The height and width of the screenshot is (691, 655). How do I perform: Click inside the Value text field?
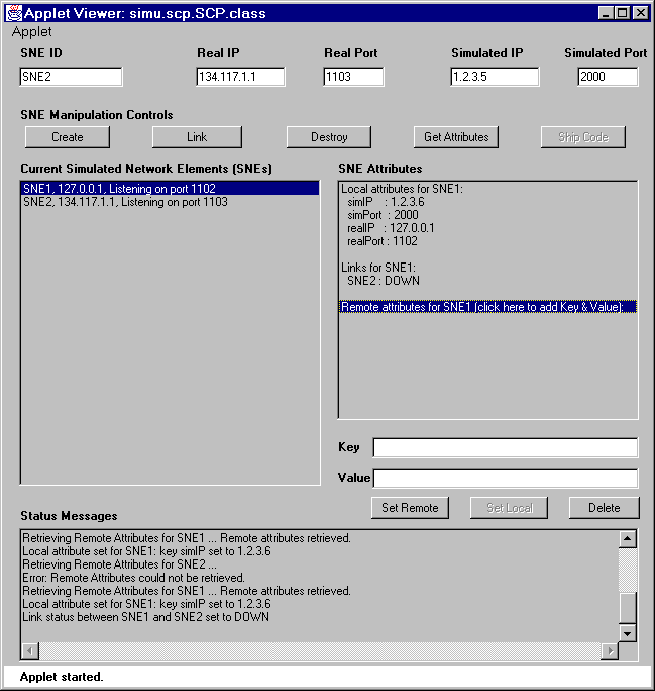click(x=505, y=479)
